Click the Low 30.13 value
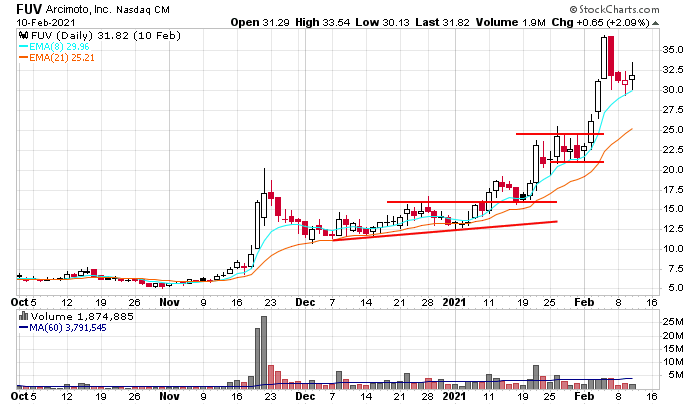The width and height of the screenshot is (700, 405). pyautogui.click(x=382, y=22)
